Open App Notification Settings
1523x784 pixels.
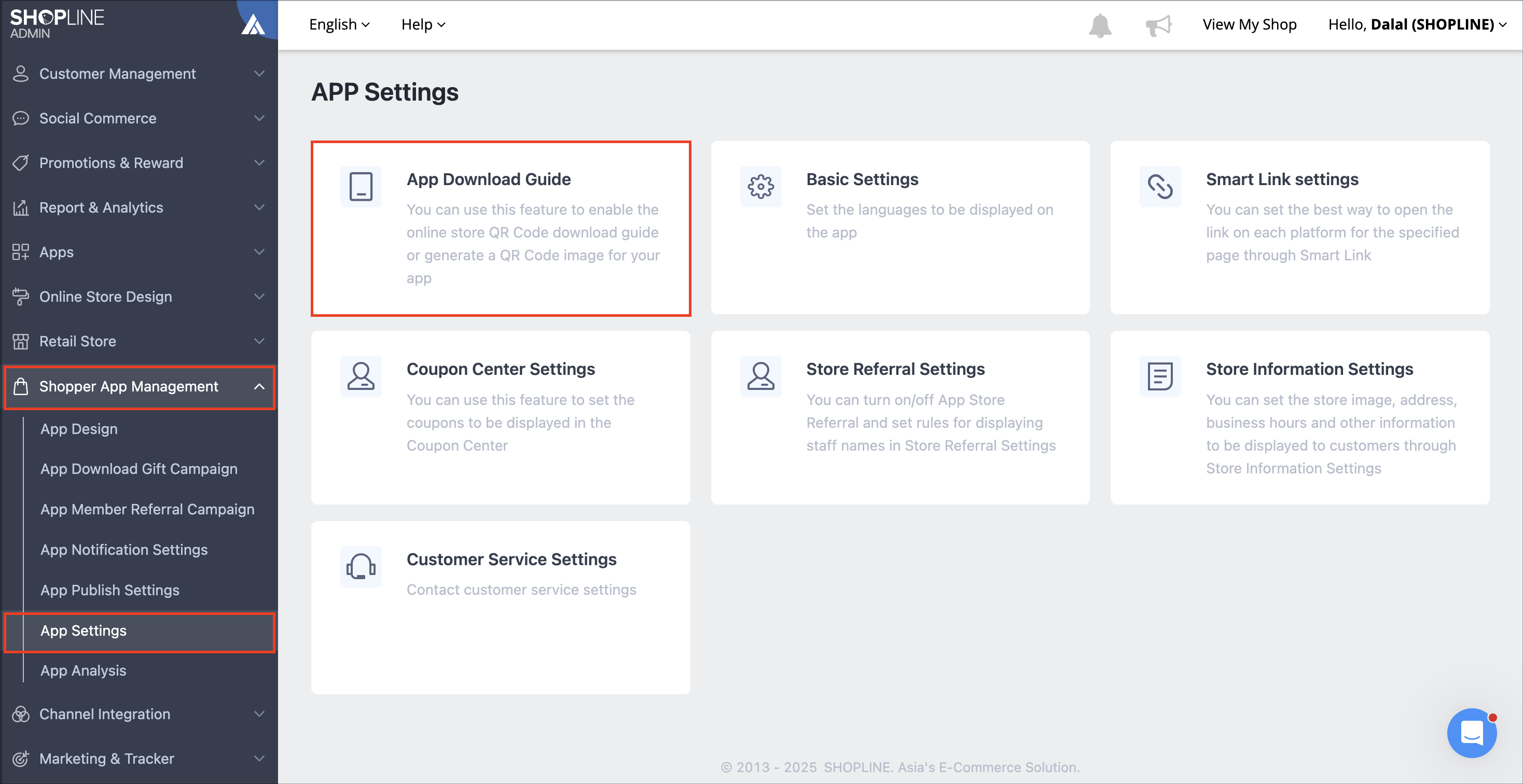pos(124,550)
